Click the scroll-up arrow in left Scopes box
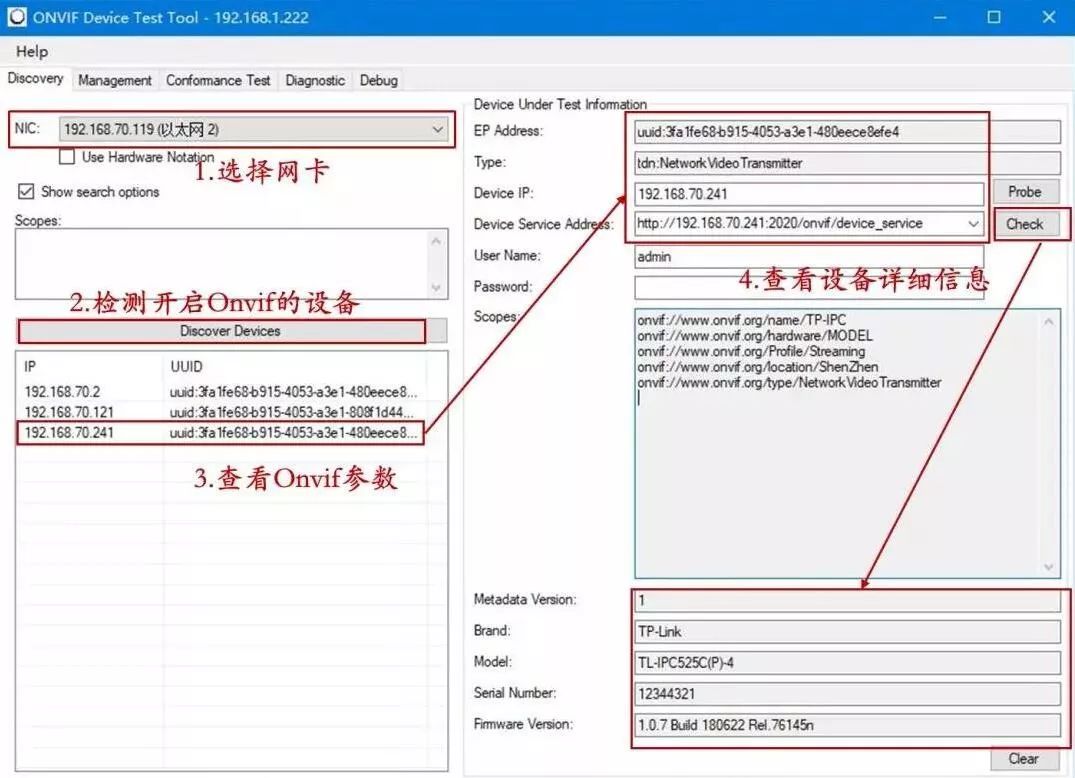The width and height of the screenshot is (1075, 778). click(435, 241)
